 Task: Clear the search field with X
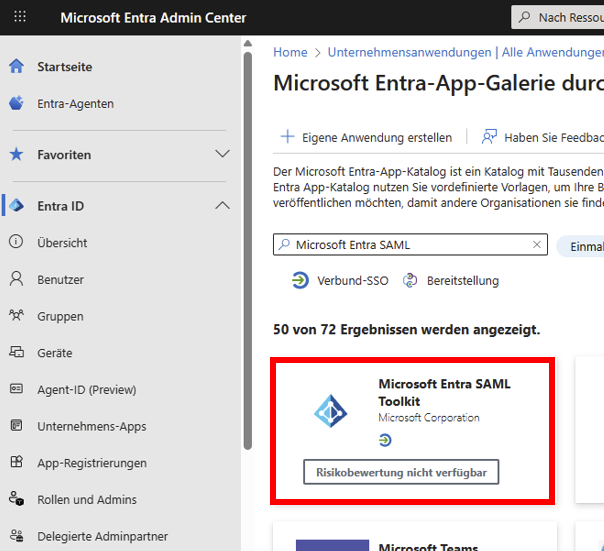point(537,245)
